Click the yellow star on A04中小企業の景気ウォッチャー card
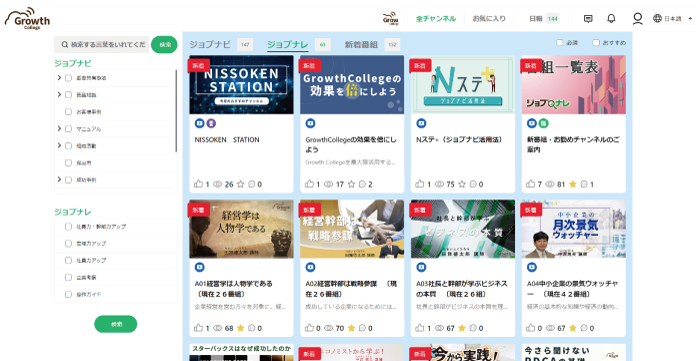 click(573, 328)
